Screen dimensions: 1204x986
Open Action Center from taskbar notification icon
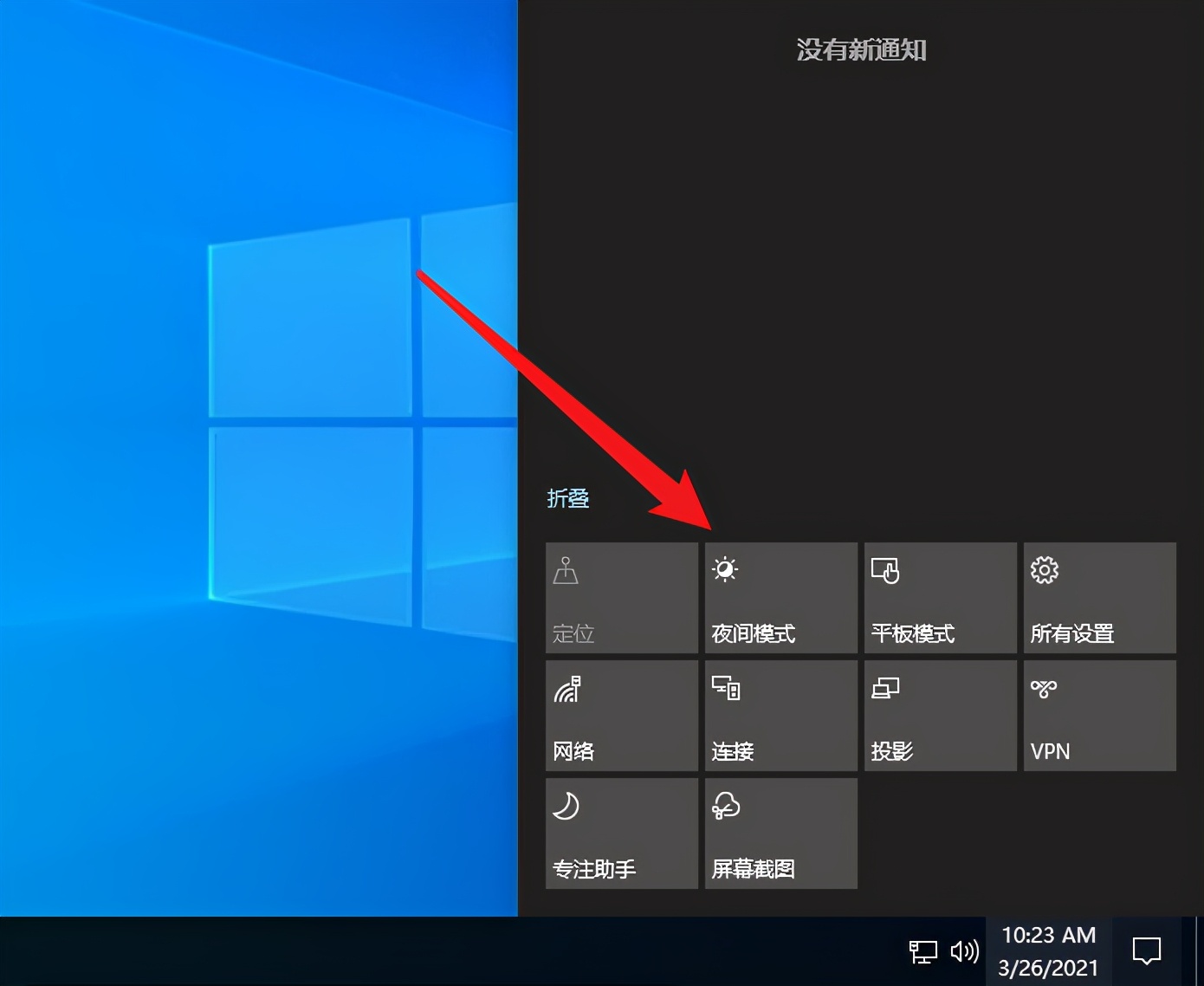pos(1146,950)
